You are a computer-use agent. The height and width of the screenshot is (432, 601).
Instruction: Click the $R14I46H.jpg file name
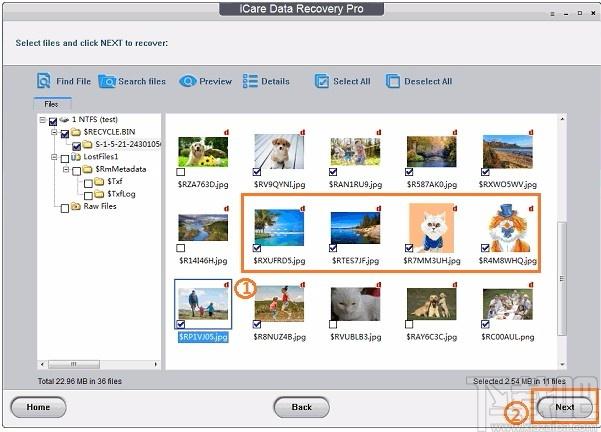[203, 261]
